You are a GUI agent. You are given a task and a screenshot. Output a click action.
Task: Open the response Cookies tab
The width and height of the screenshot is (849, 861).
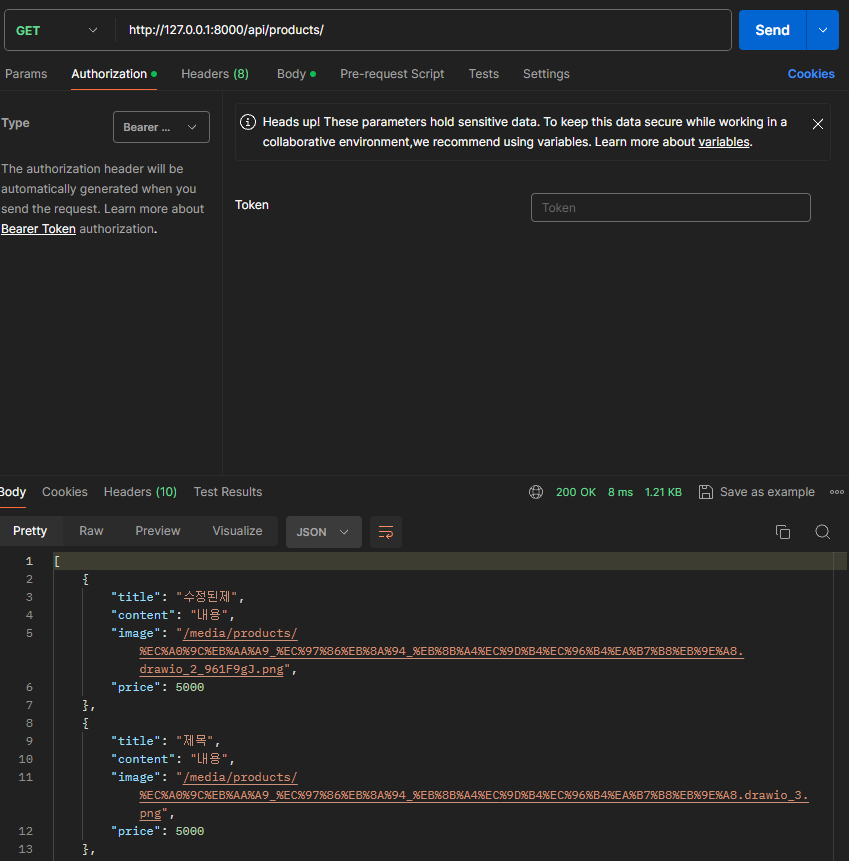pos(65,492)
